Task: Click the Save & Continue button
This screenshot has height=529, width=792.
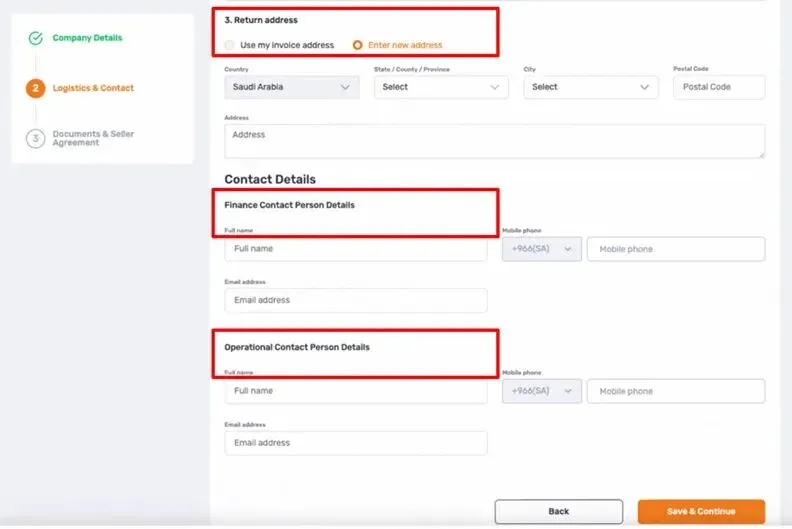Action: [x=701, y=511]
